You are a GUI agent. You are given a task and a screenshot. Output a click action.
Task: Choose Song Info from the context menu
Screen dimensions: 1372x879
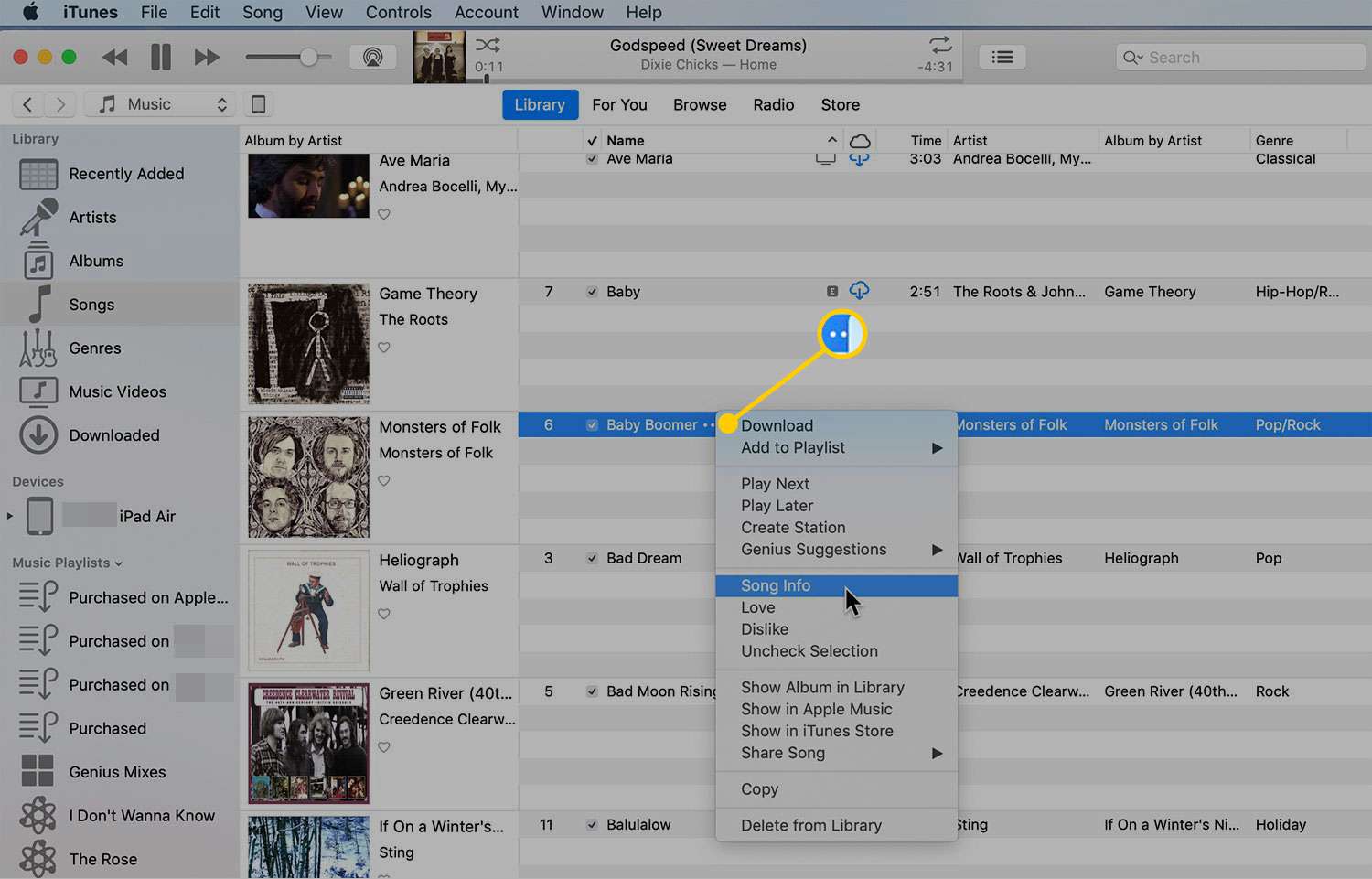[x=836, y=585]
